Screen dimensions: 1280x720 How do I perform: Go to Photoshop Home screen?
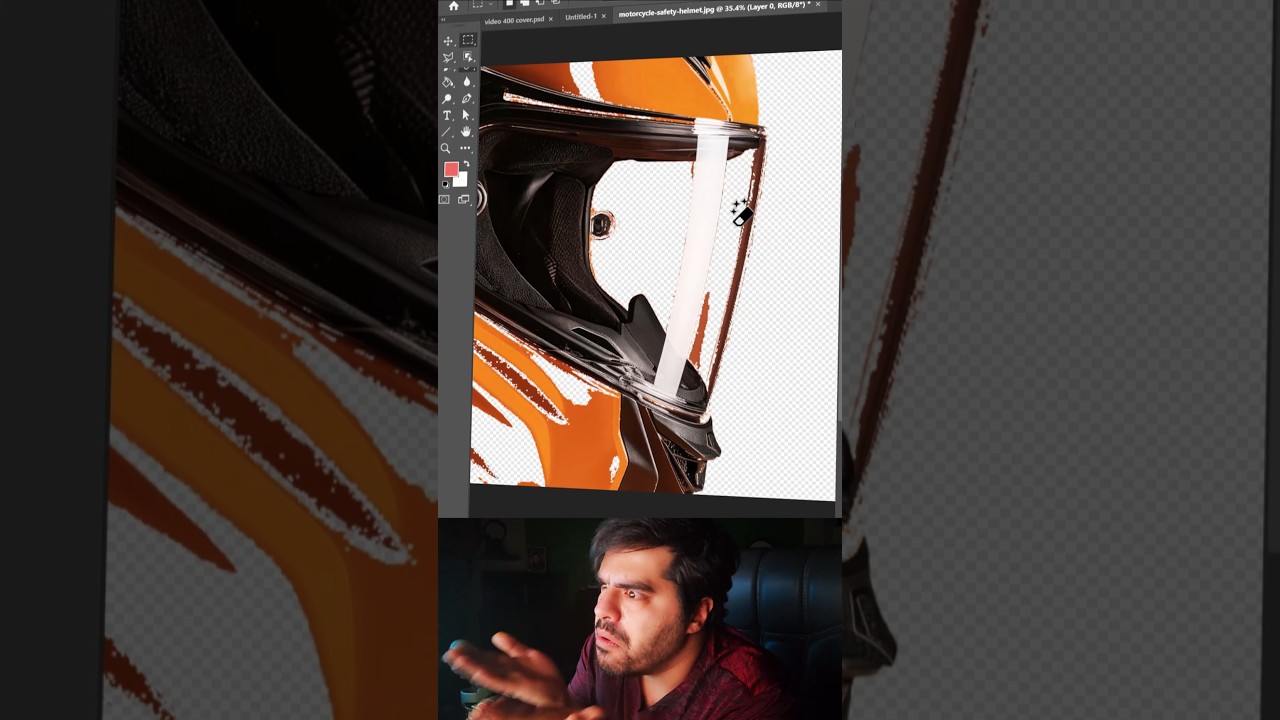(453, 6)
